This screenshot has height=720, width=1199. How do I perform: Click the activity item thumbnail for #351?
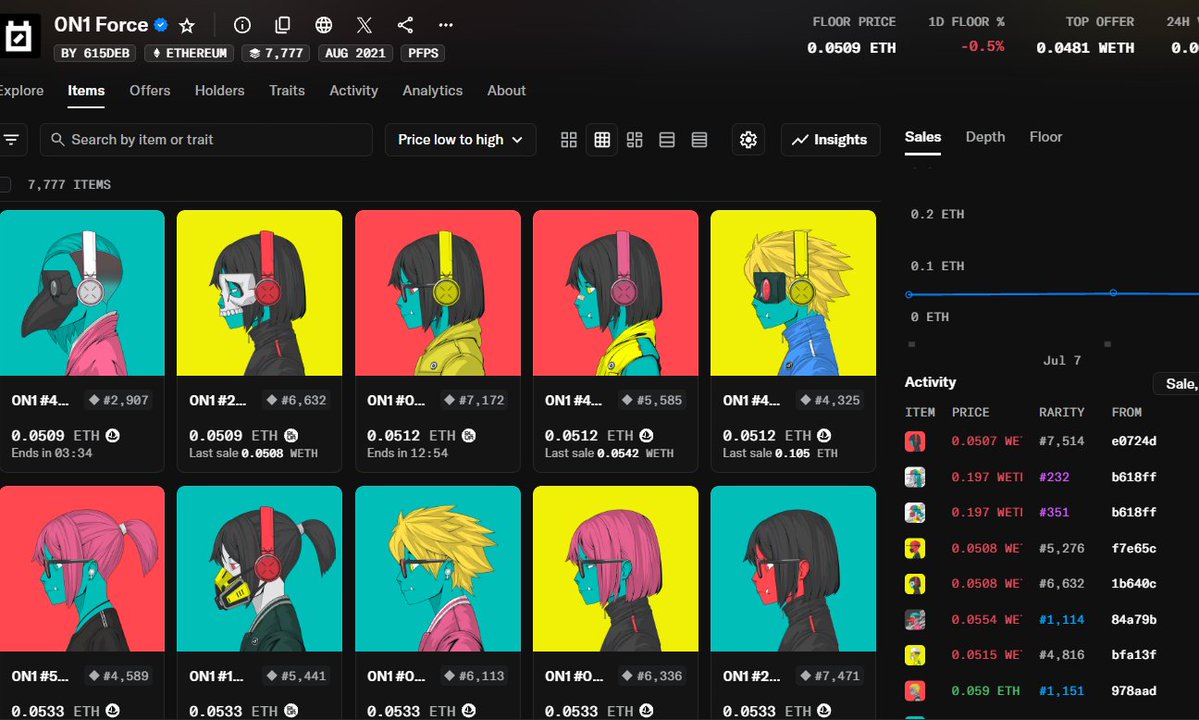coord(915,512)
